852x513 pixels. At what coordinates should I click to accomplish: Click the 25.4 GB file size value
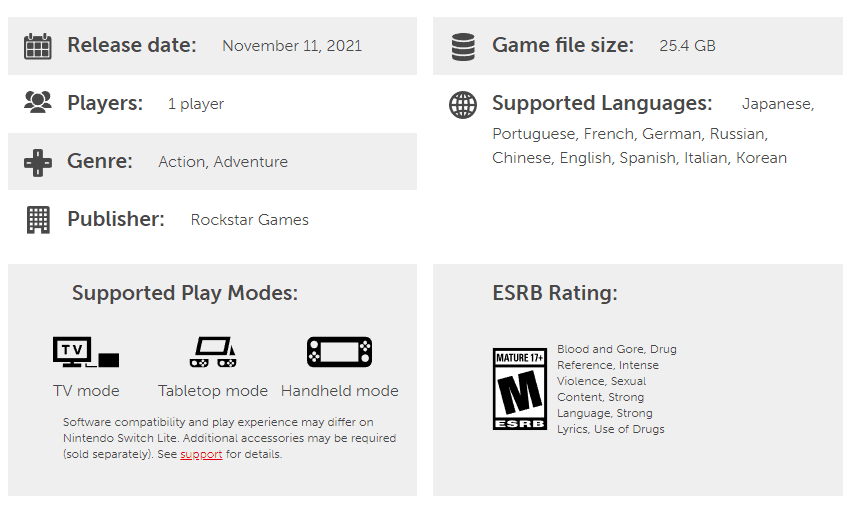click(687, 46)
